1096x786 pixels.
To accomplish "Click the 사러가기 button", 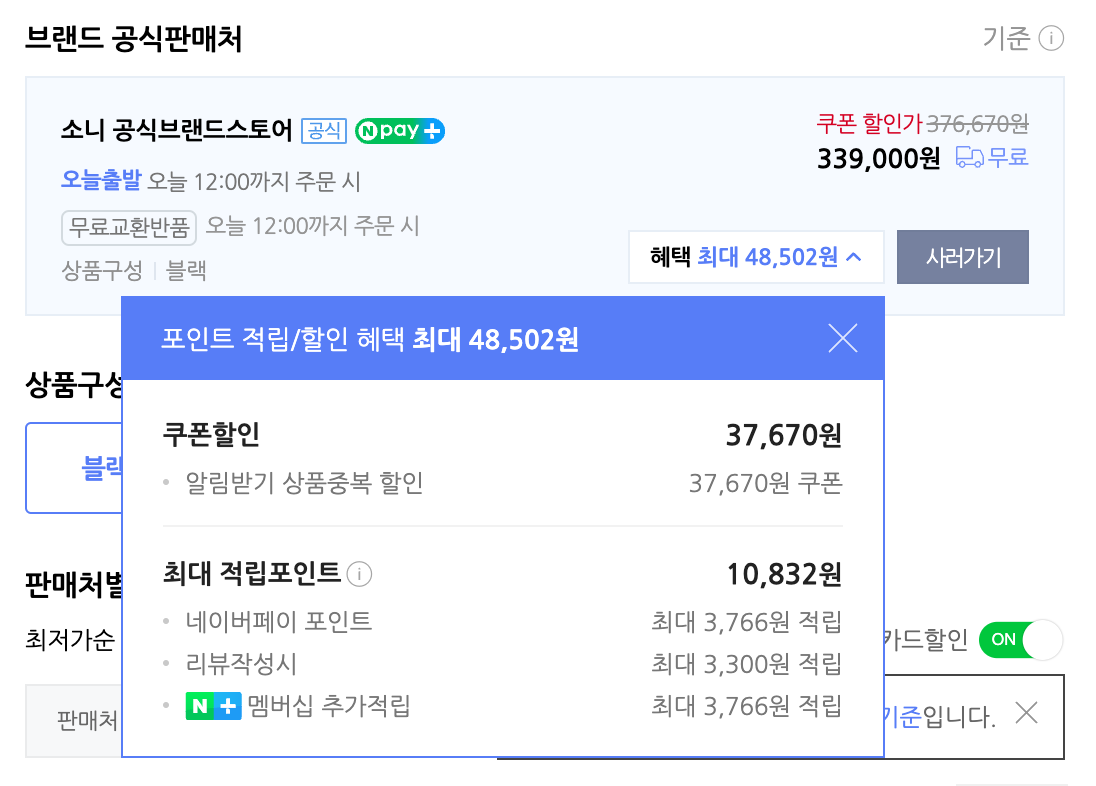I will tap(962, 257).
